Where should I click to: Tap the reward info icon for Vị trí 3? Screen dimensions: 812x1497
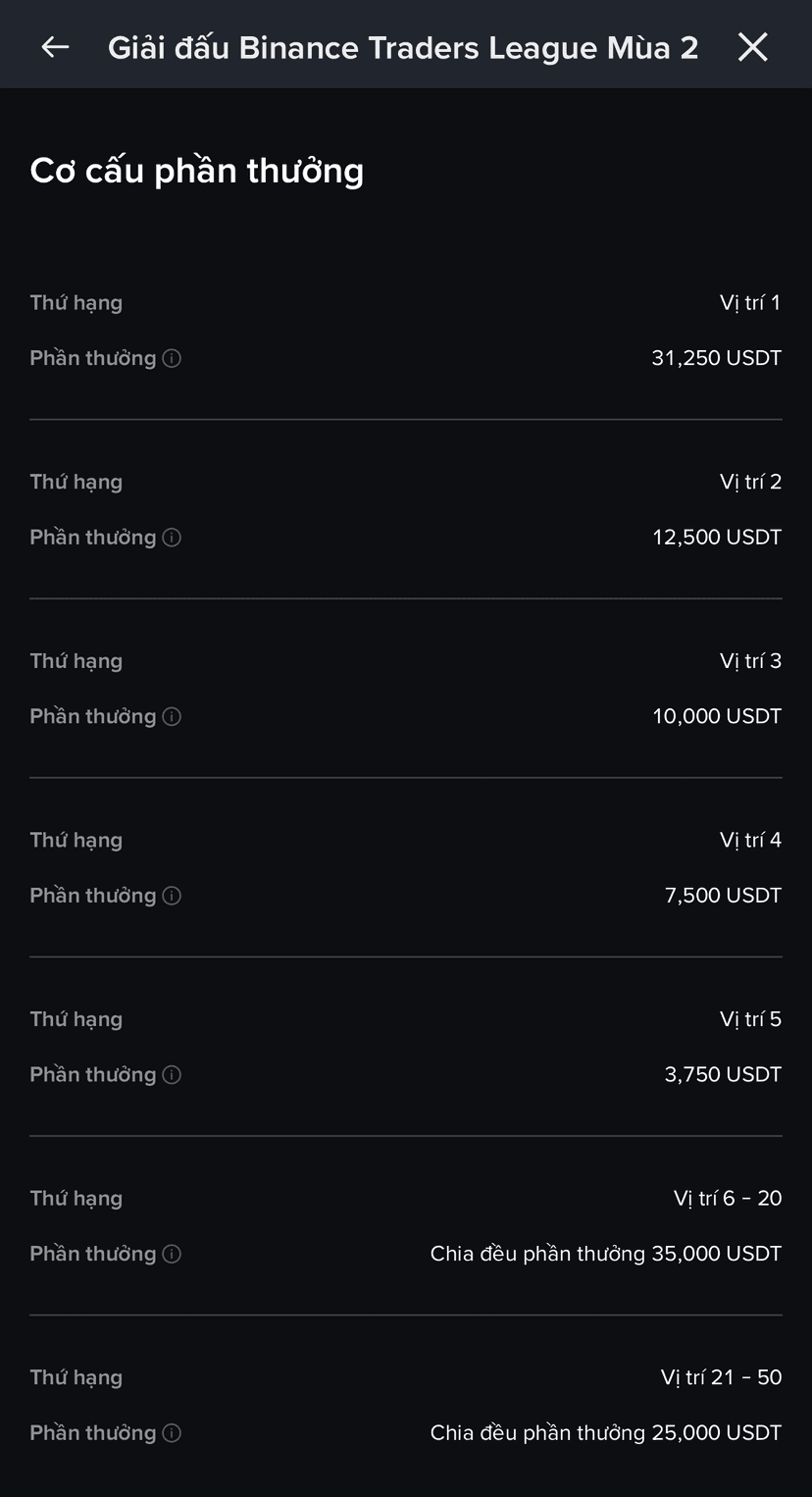pyautogui.click(x=172, y=716)
